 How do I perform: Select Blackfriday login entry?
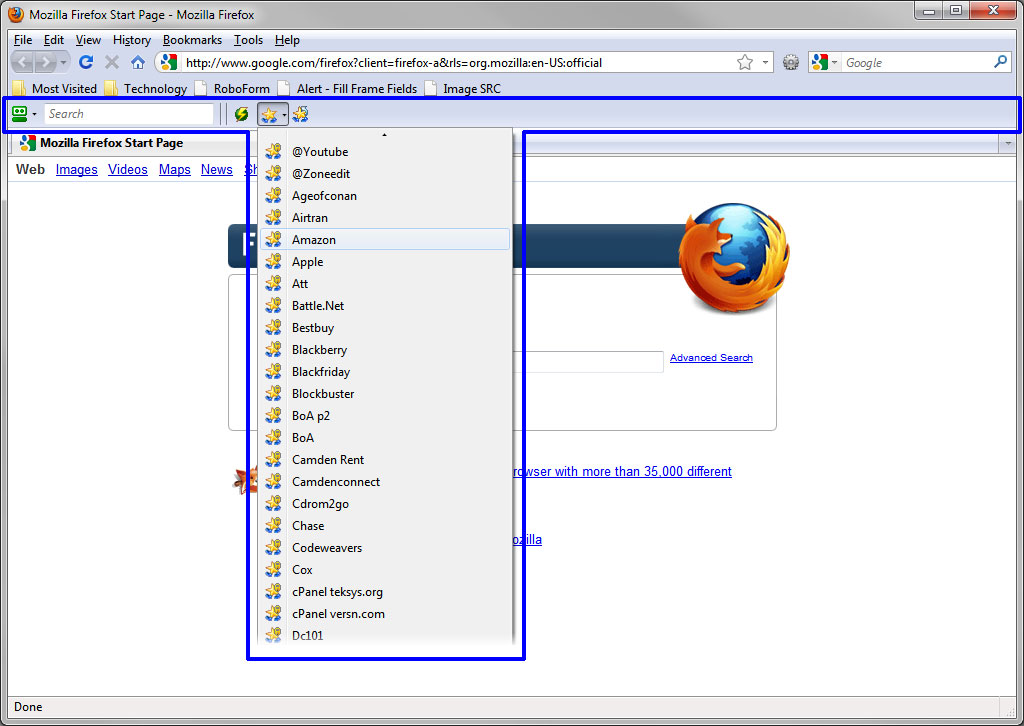tap(385, 371)
